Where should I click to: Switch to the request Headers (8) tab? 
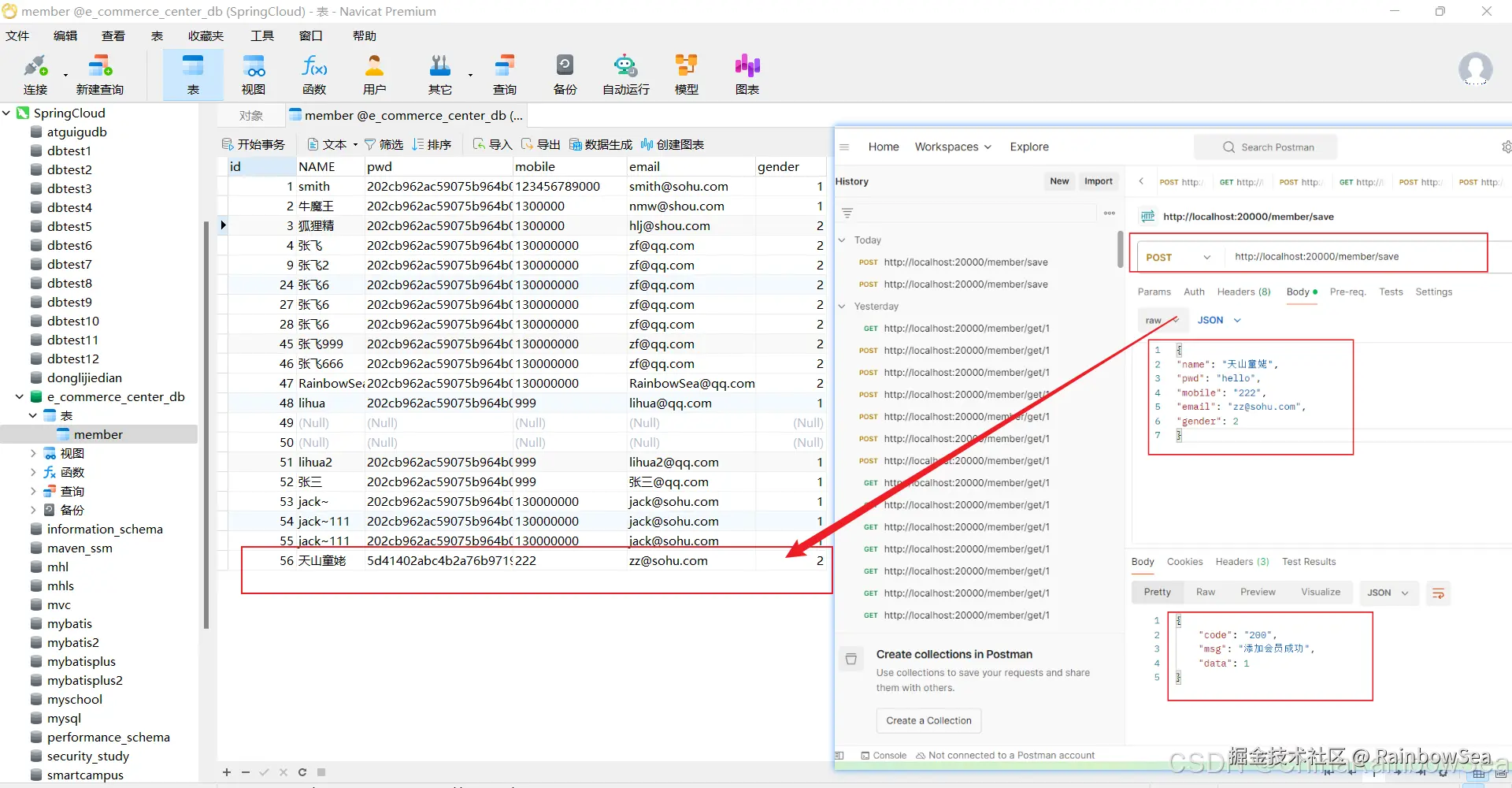coord(1243,292)
